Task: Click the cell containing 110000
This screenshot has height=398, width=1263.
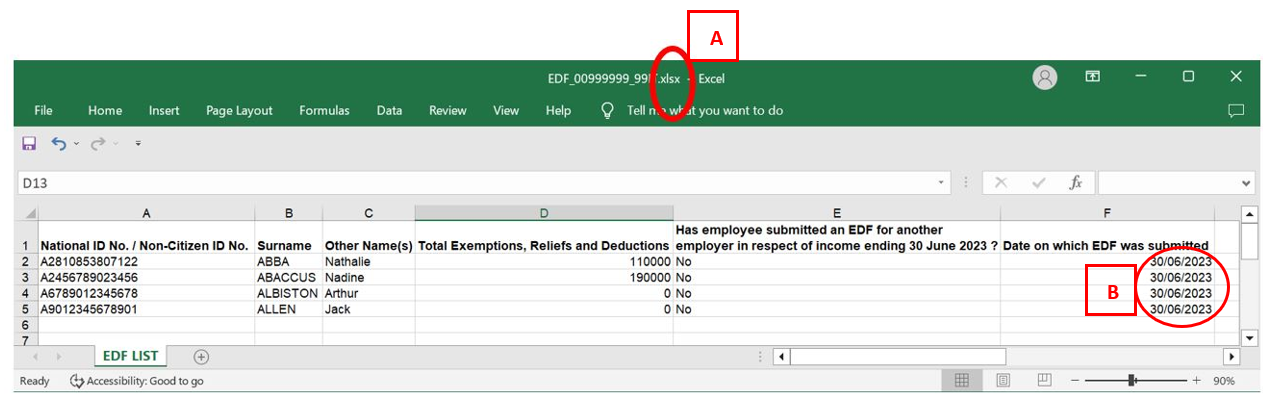Action: click(x=544, y=261)
